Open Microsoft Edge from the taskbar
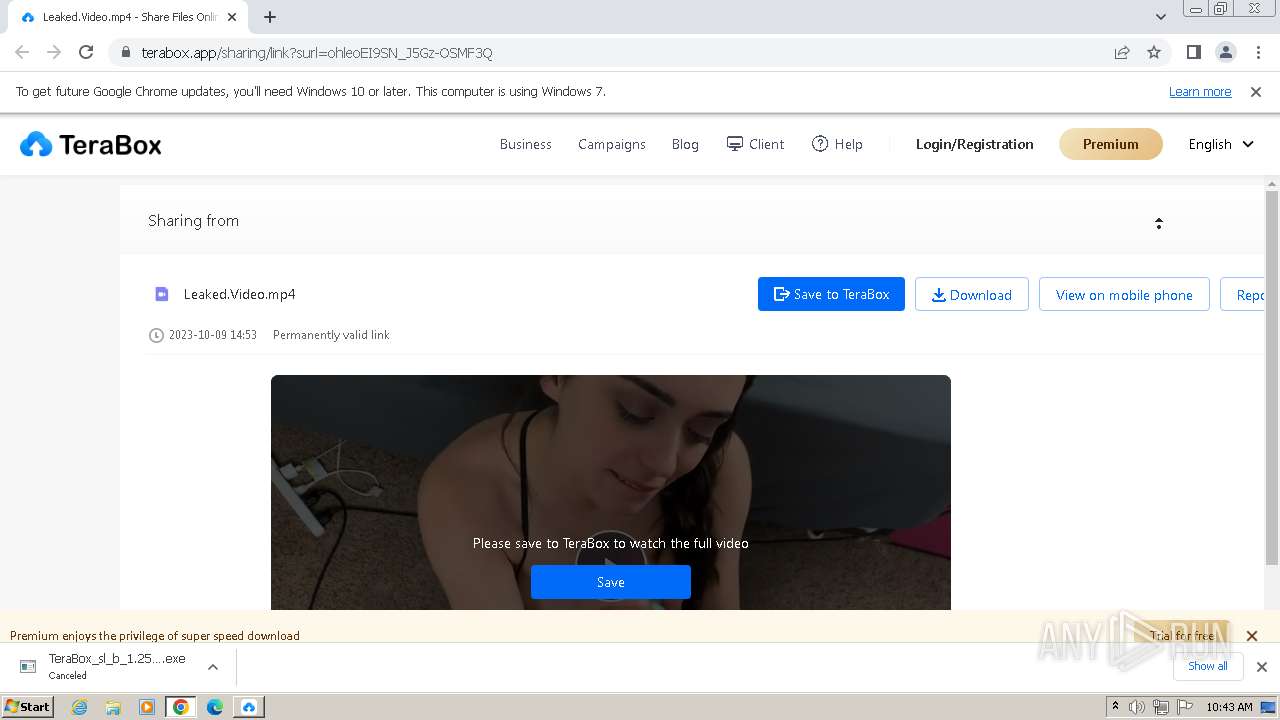The width and height of the screenshot is (1280, 720). [x=215, y=707]
